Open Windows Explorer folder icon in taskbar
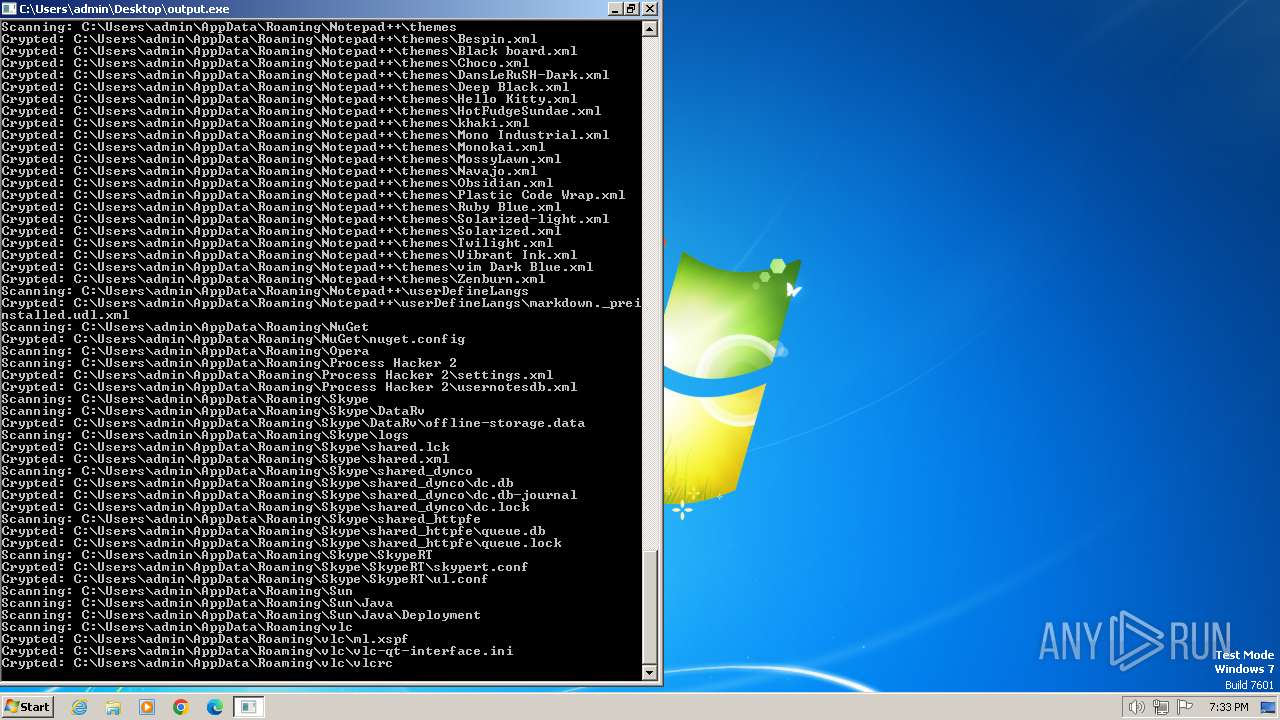 [x=113, y=707]
